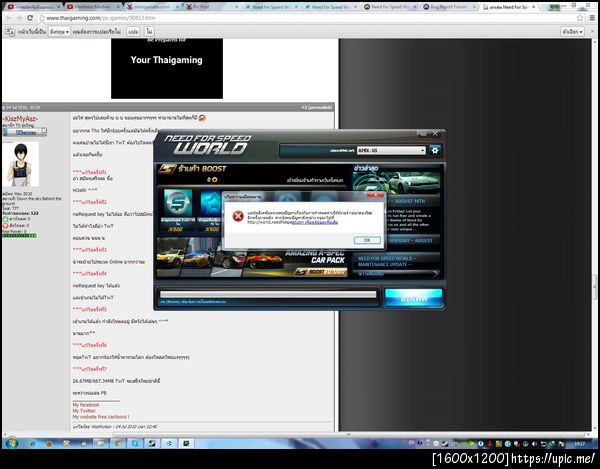Expand the translate bar language dropdown
This screenshot has width=600, height=469.
point(59,32)
